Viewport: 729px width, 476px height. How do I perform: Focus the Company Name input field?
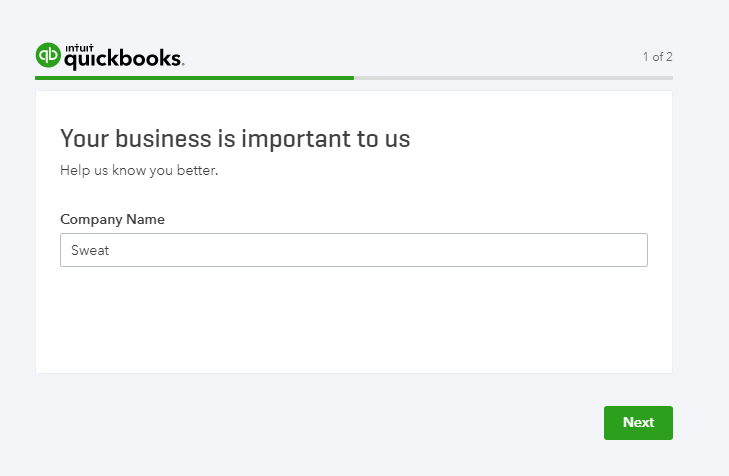coord(354,250)
